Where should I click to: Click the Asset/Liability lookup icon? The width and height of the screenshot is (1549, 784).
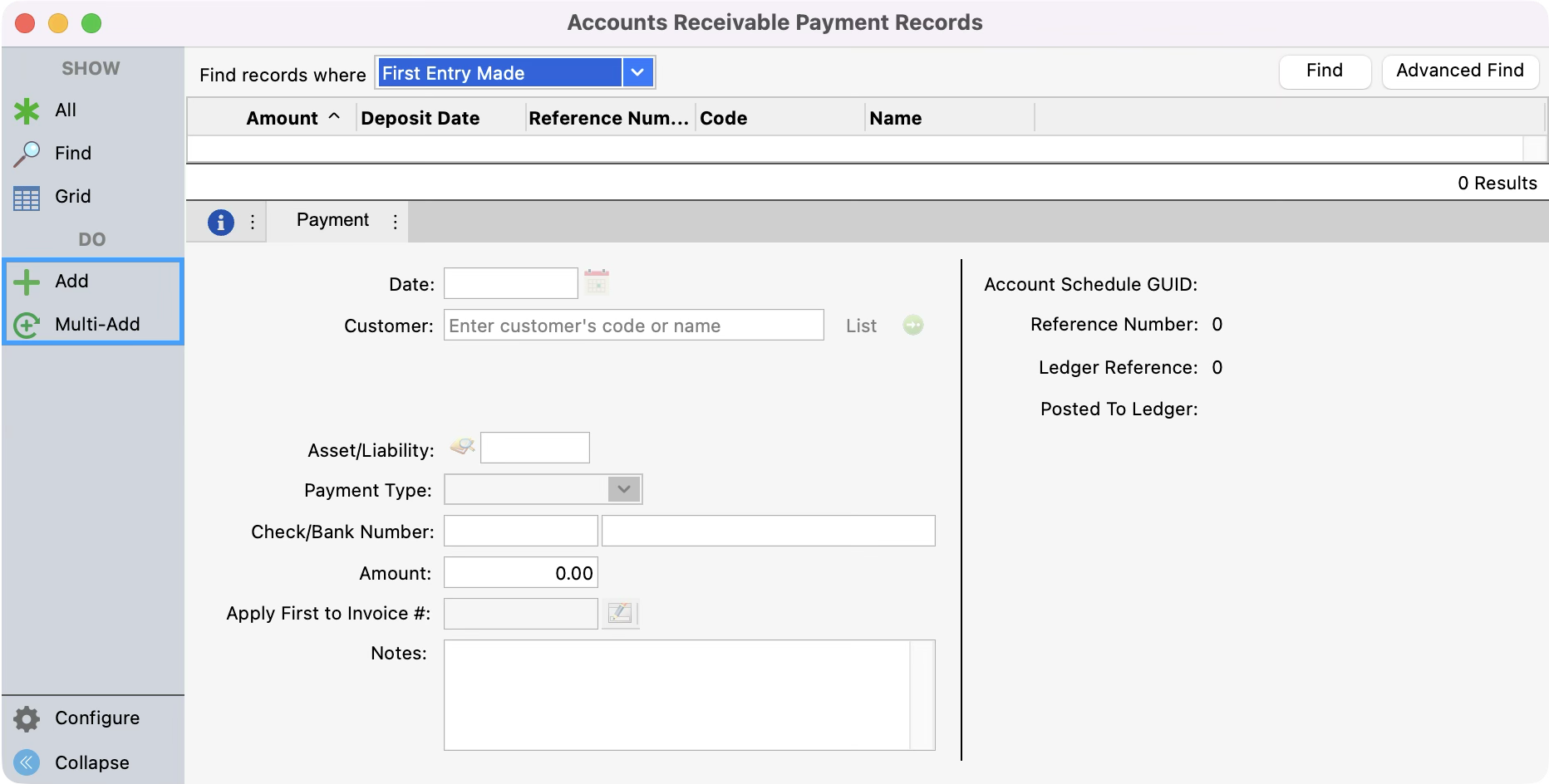click(x=462, y=447)
